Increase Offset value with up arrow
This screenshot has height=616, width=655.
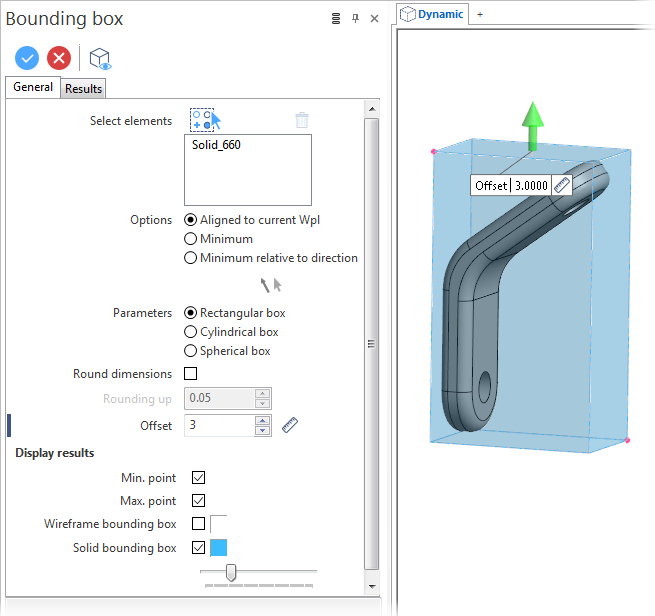[262, 421]
